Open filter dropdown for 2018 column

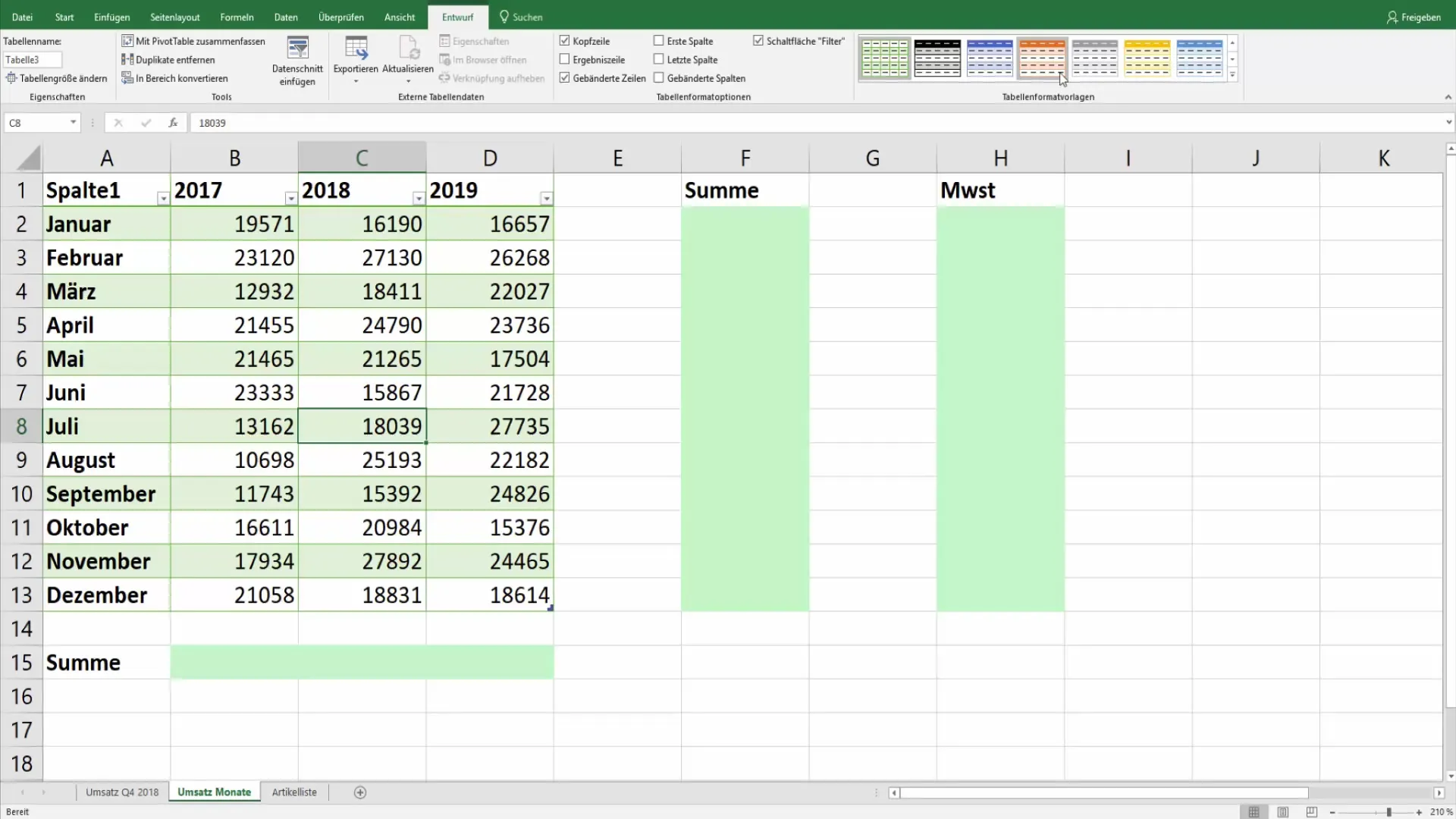(x=419, y=199)
